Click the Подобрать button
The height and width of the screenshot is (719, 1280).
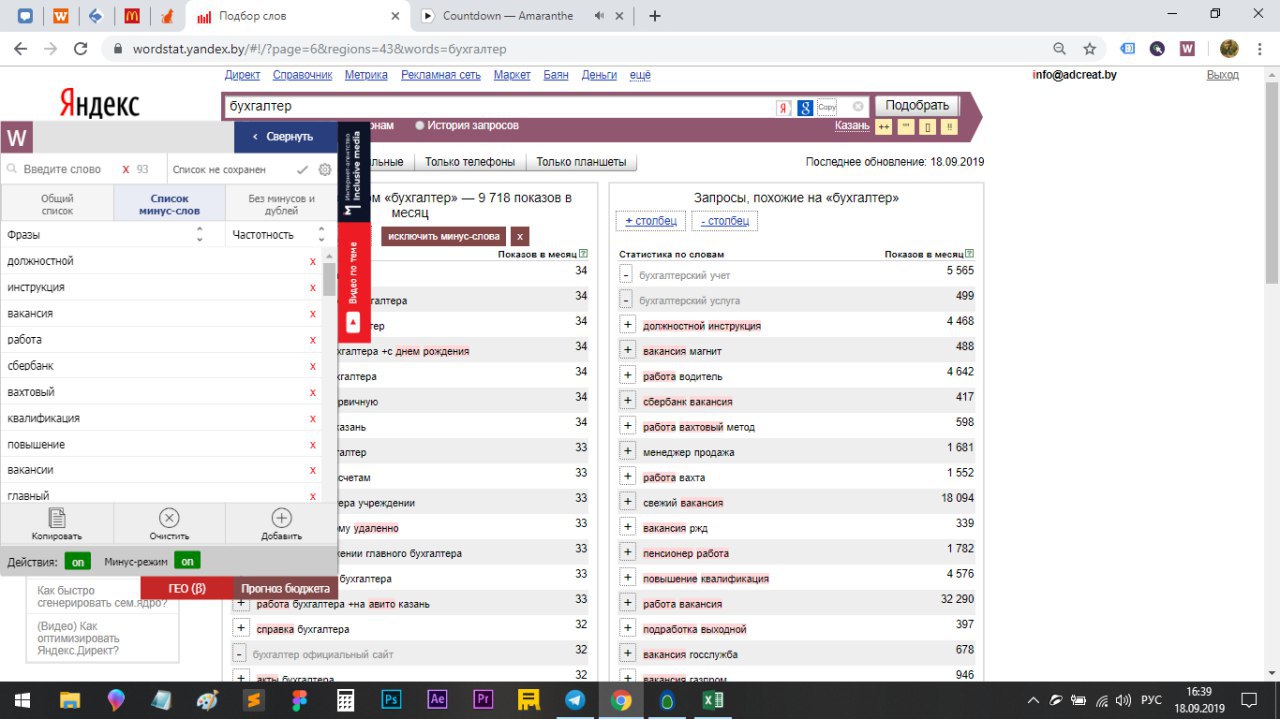917,106
